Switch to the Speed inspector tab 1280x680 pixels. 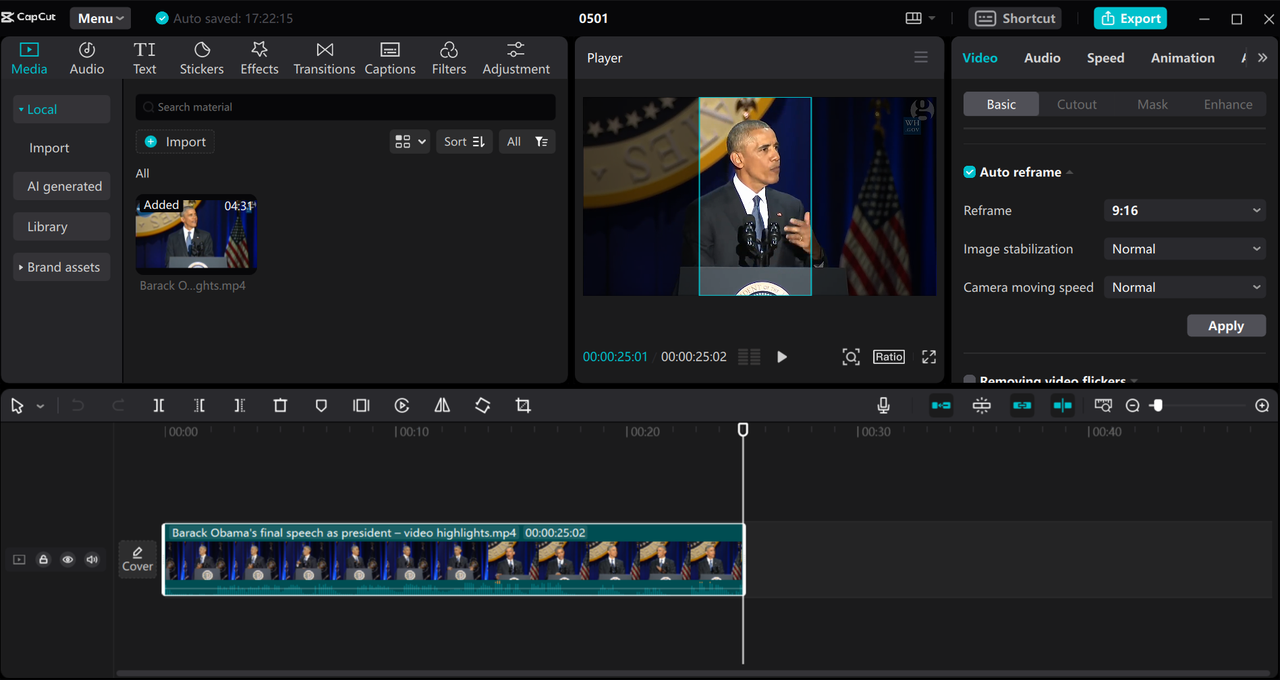point(1106,58)
